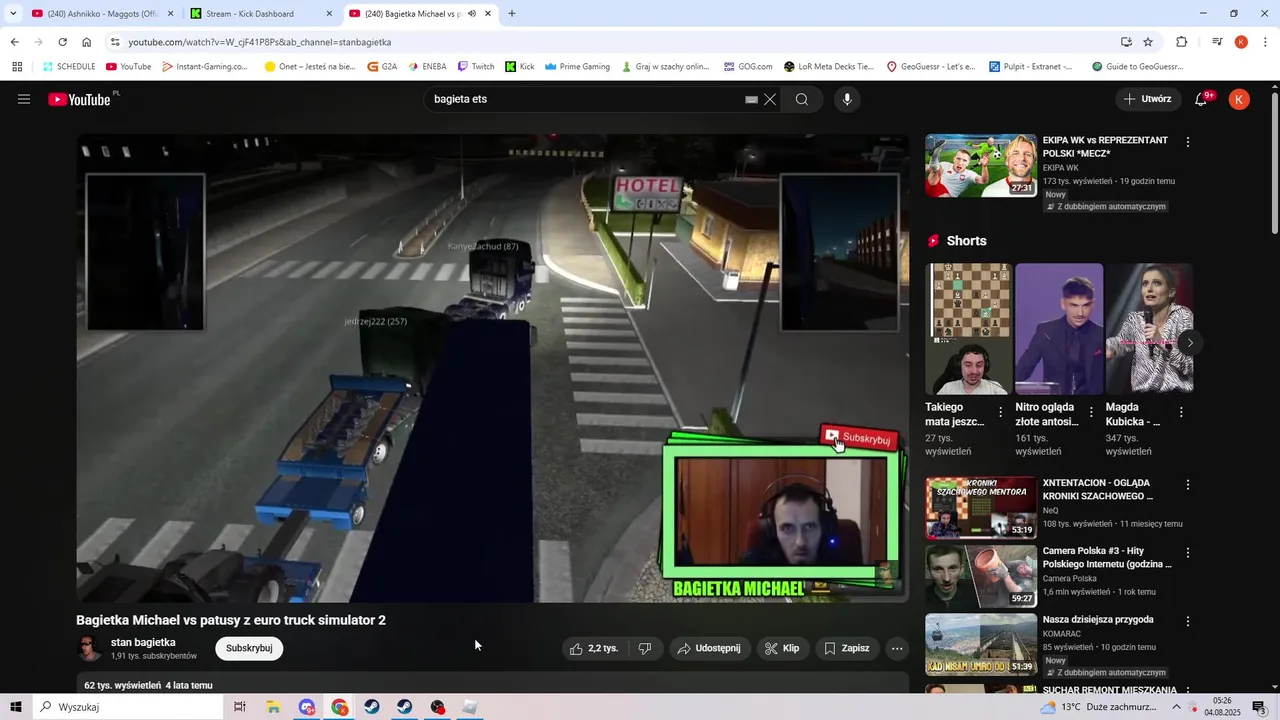1280x720 pixels.
Task: Like the video with thumbs-up 2,2 tys.
Action: 594,648
